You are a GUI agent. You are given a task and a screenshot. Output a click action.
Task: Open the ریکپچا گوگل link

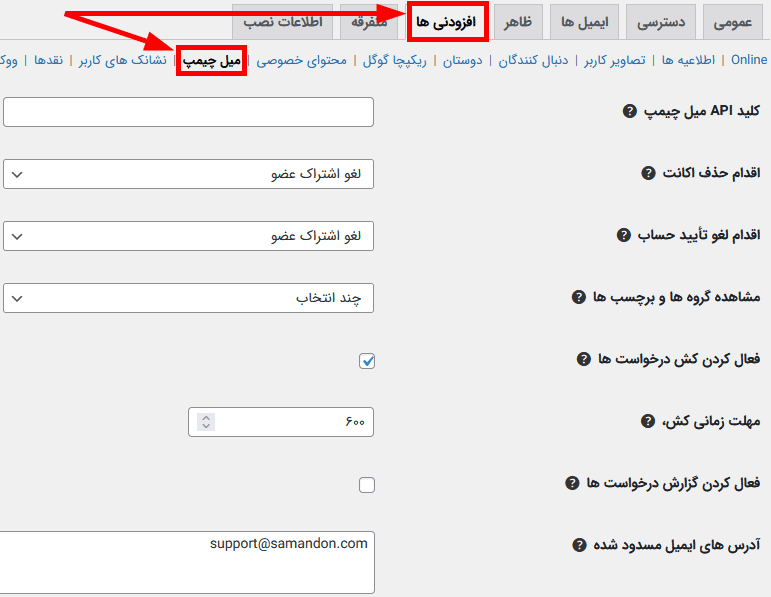394,60
